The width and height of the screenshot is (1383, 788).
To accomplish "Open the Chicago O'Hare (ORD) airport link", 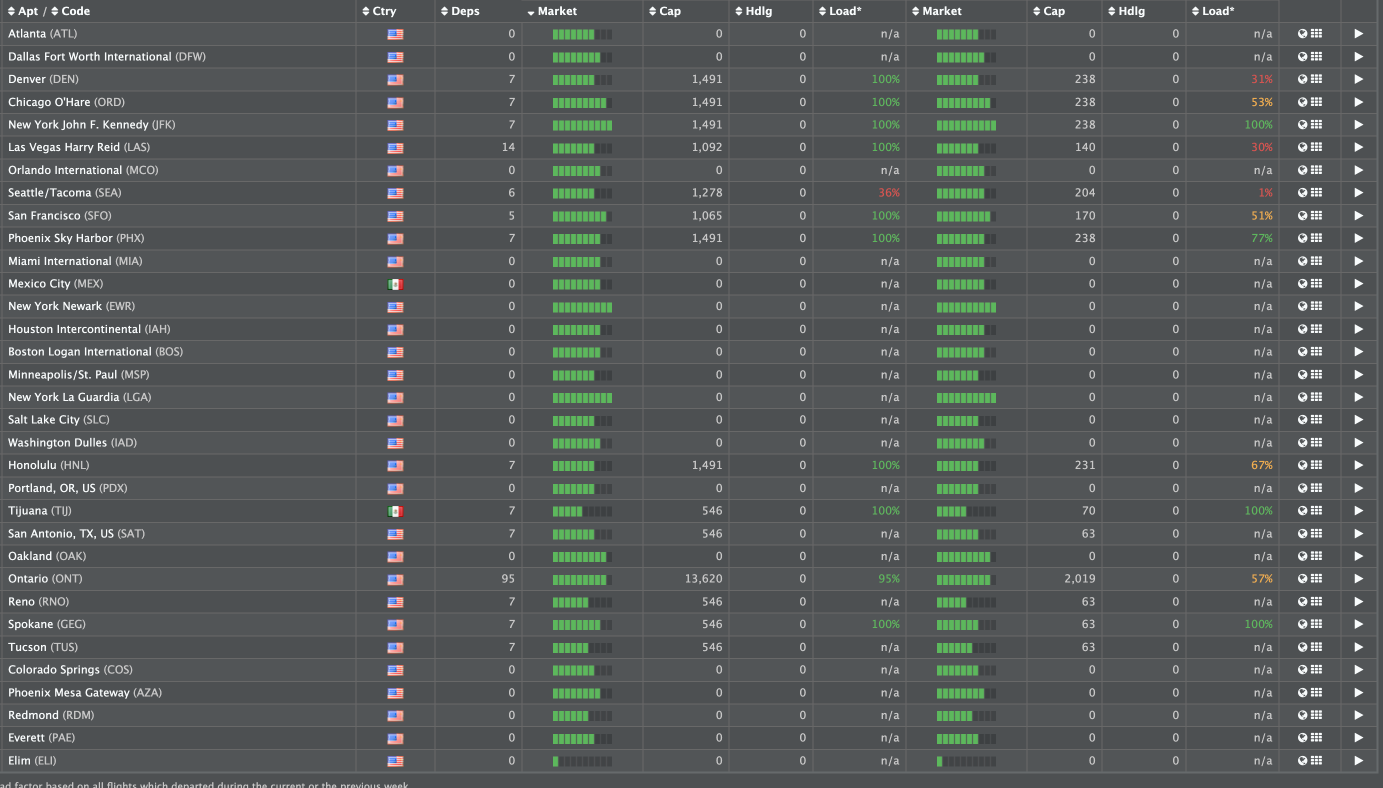I will coord(66,102).
